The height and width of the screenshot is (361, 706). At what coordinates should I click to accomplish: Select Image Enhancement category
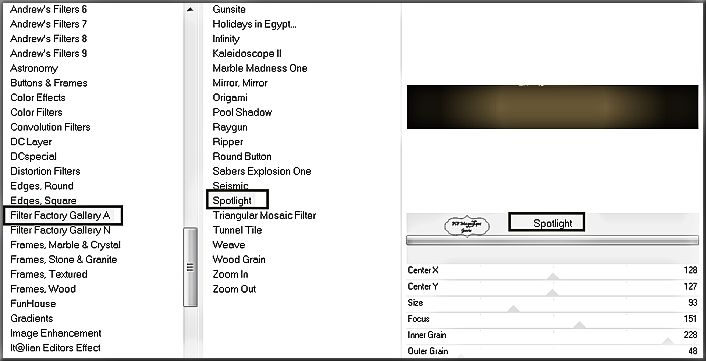[x=56, y=334]
